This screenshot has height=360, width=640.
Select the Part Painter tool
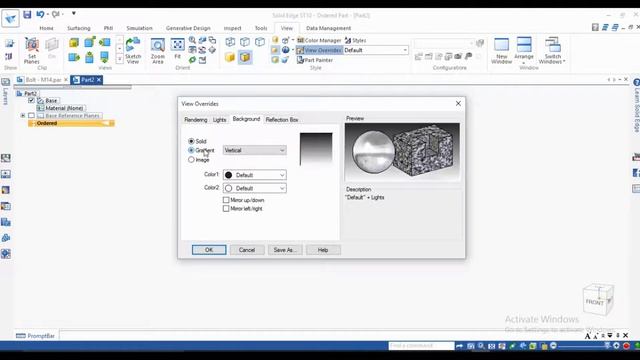(315, 60)
